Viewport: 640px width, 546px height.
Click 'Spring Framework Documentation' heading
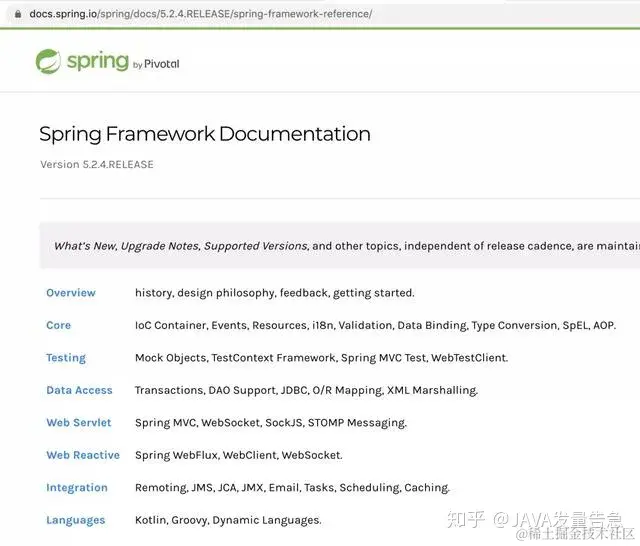[205, 134]
